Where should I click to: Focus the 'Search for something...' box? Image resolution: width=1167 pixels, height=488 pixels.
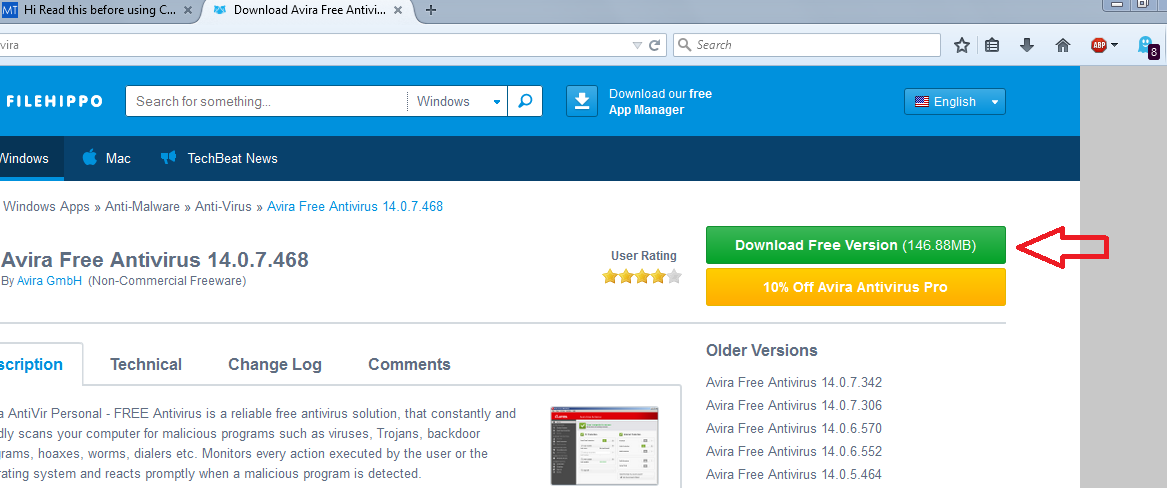point(266,101)
